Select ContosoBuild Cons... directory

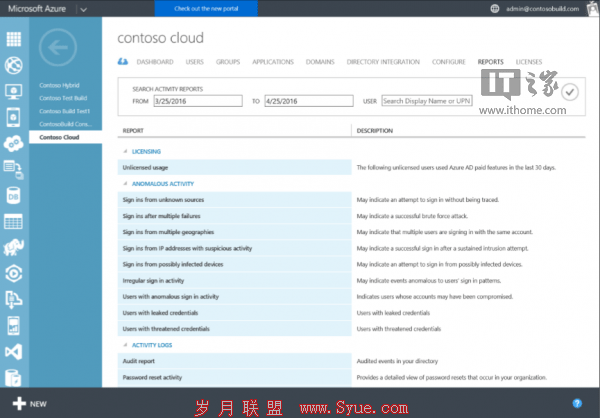[65, 124]
